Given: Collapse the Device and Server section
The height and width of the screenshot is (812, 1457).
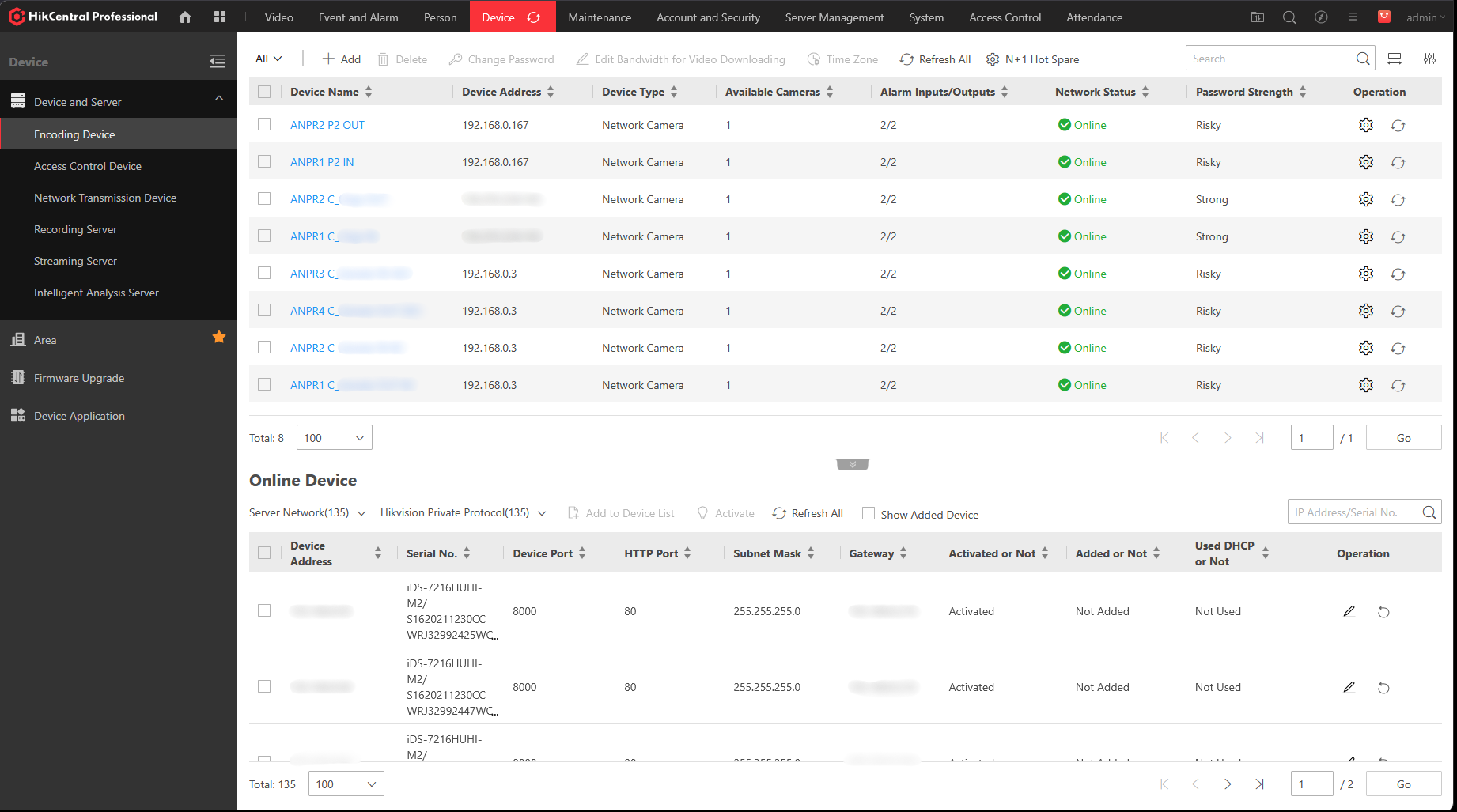Looking at the screenshot, I should point(219,99).
